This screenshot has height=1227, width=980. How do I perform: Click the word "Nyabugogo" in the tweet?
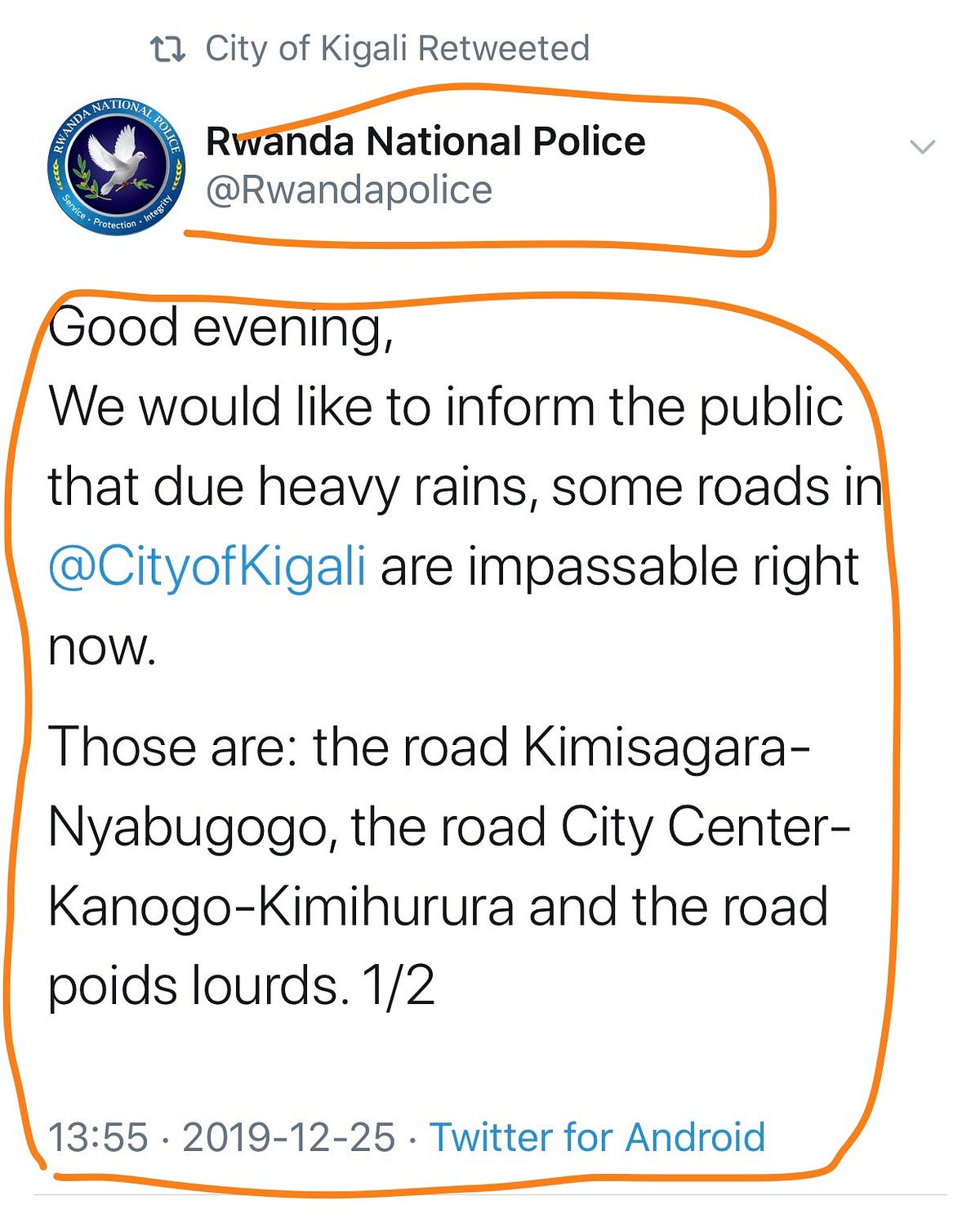(x=193, y=828)
